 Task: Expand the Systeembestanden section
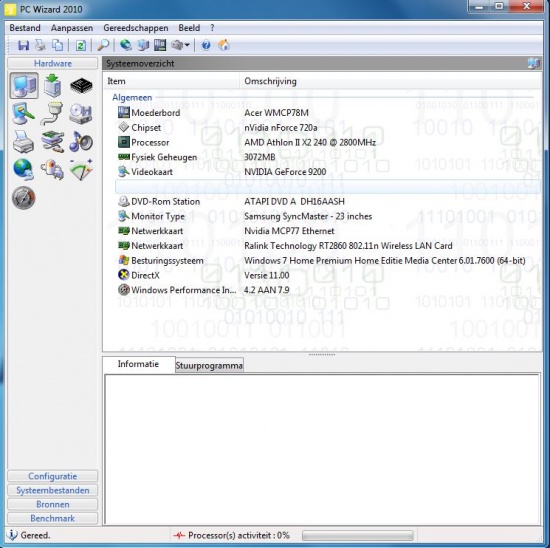pos(52,490)
